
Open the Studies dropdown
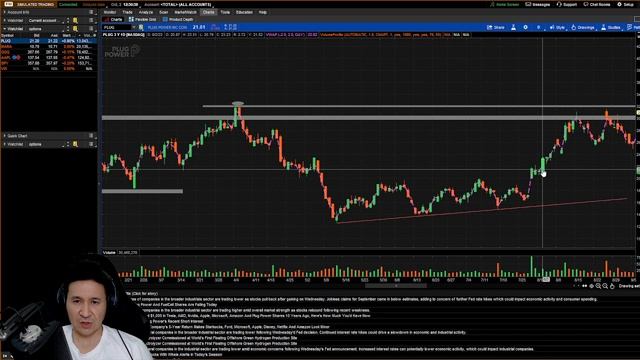[x=611, y=27]
